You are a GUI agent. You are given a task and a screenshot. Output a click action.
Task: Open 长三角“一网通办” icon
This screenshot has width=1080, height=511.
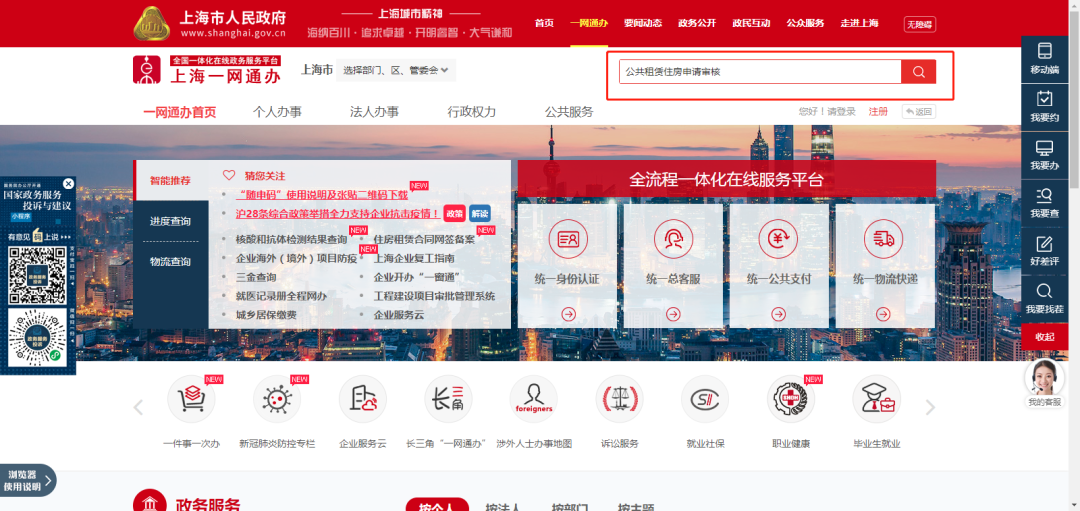tap(448, 399)
